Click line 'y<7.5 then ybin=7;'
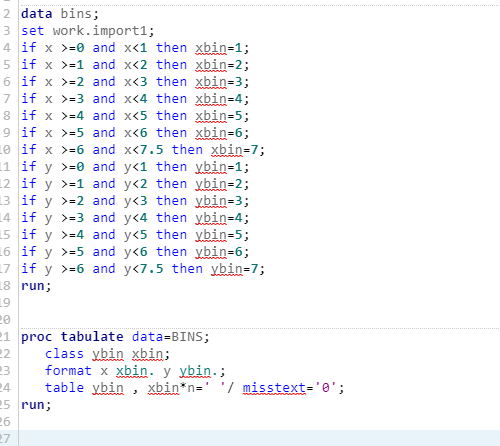 tap(143, 269)
